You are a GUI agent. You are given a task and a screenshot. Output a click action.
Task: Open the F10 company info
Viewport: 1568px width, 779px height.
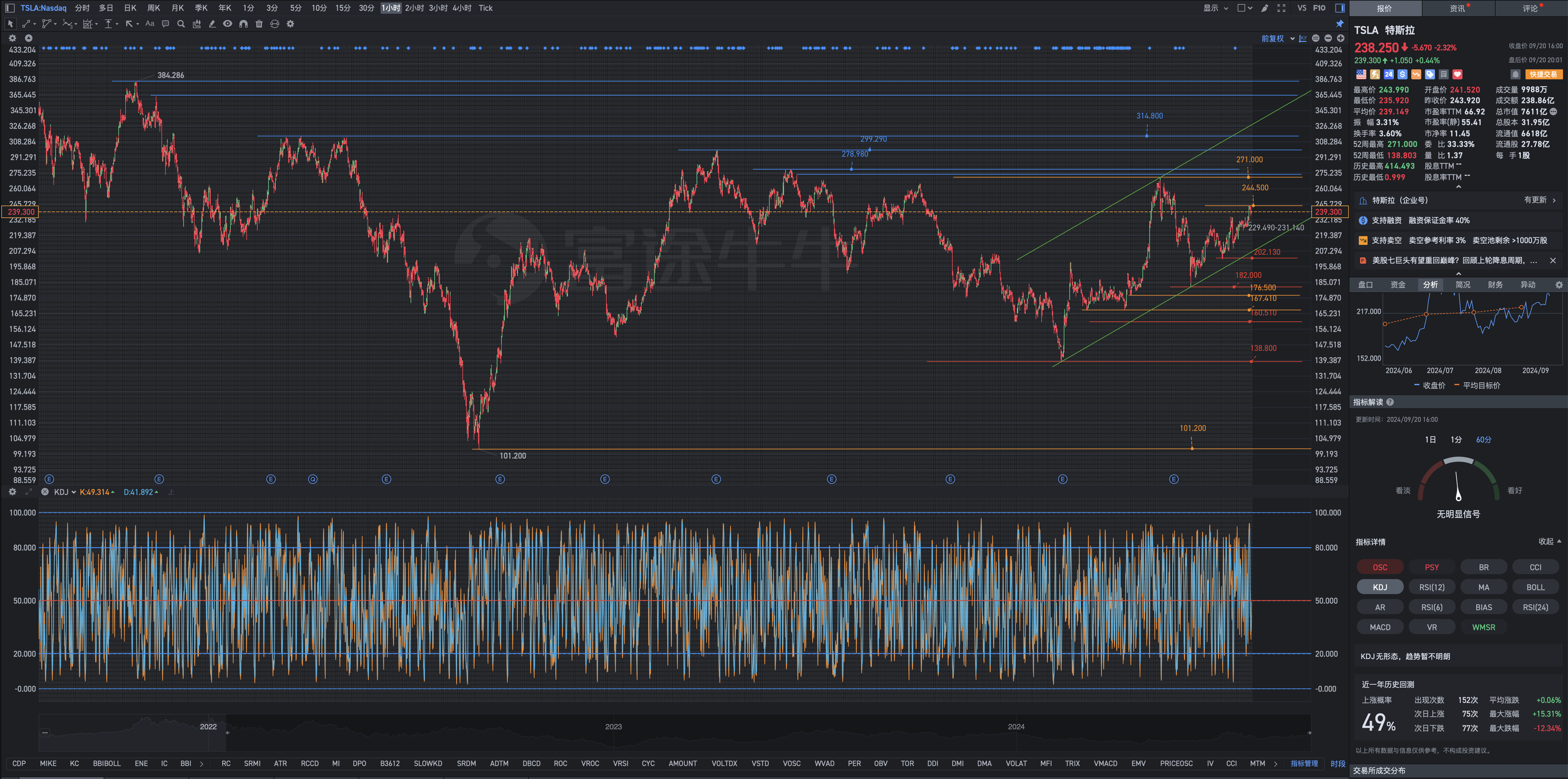point(1319,8)
